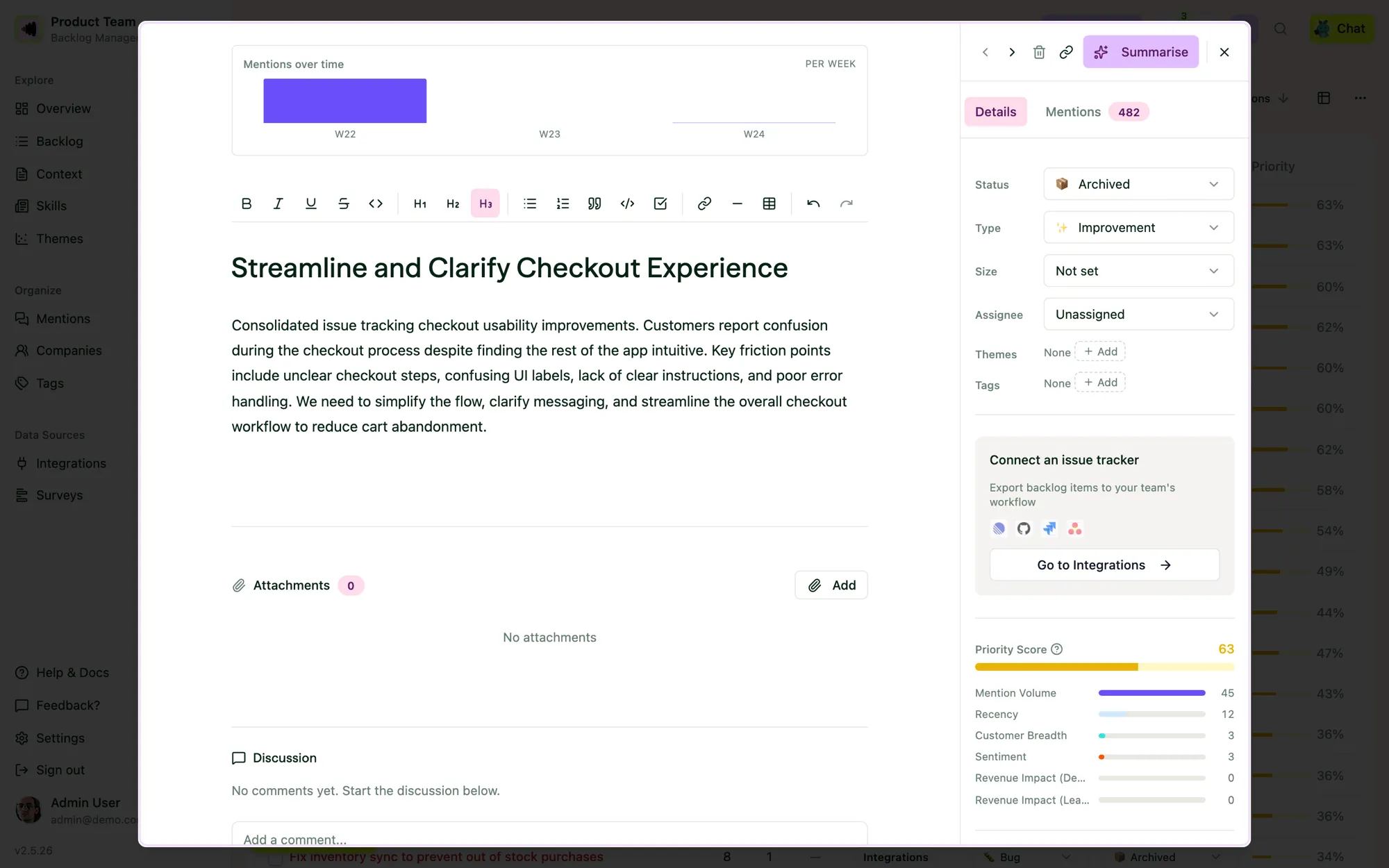Switch to the Mentions tab
The width and height of the screenshot is (1389, 868).
1097,112
